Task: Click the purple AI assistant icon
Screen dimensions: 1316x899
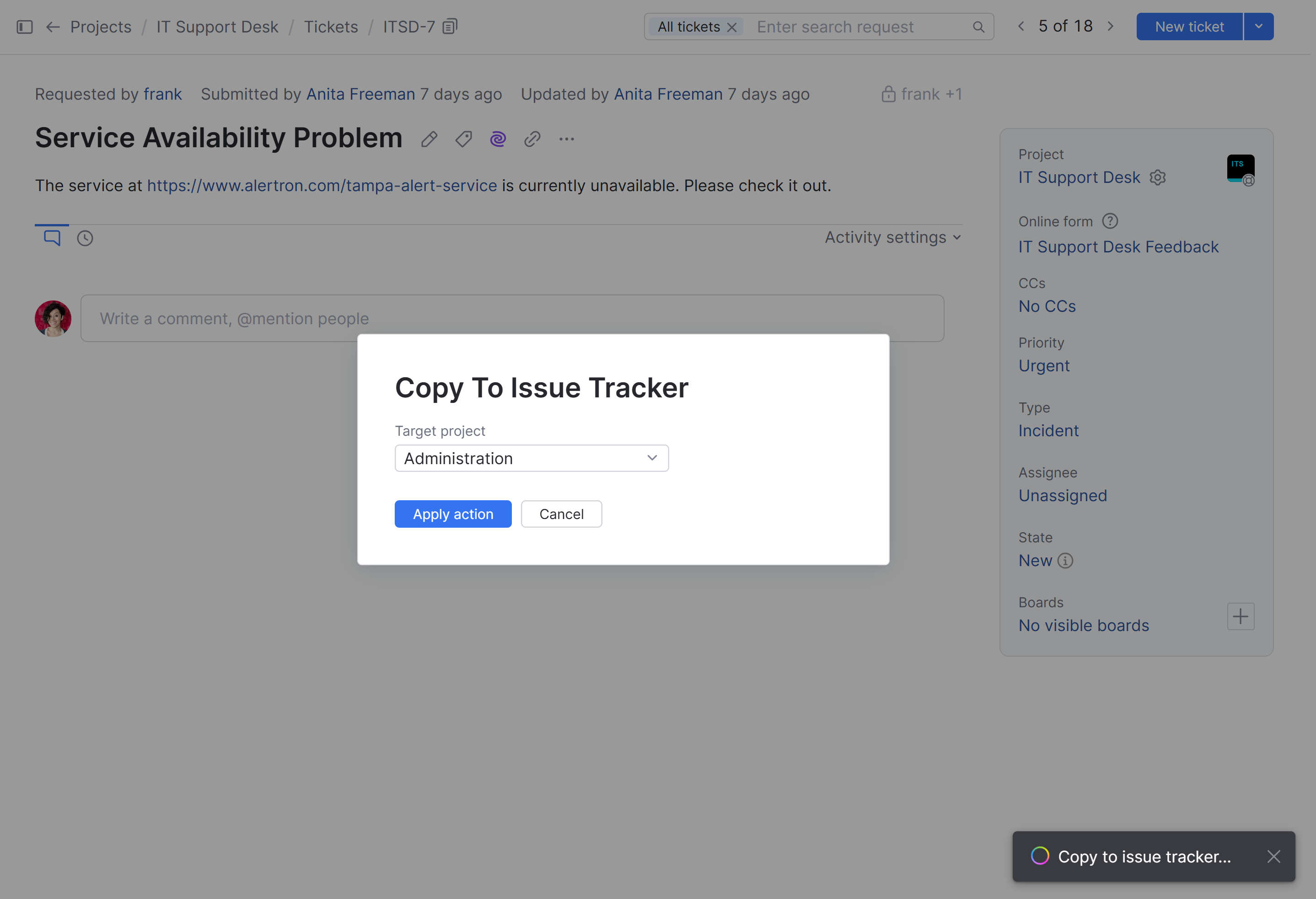Action: [498, 139]
